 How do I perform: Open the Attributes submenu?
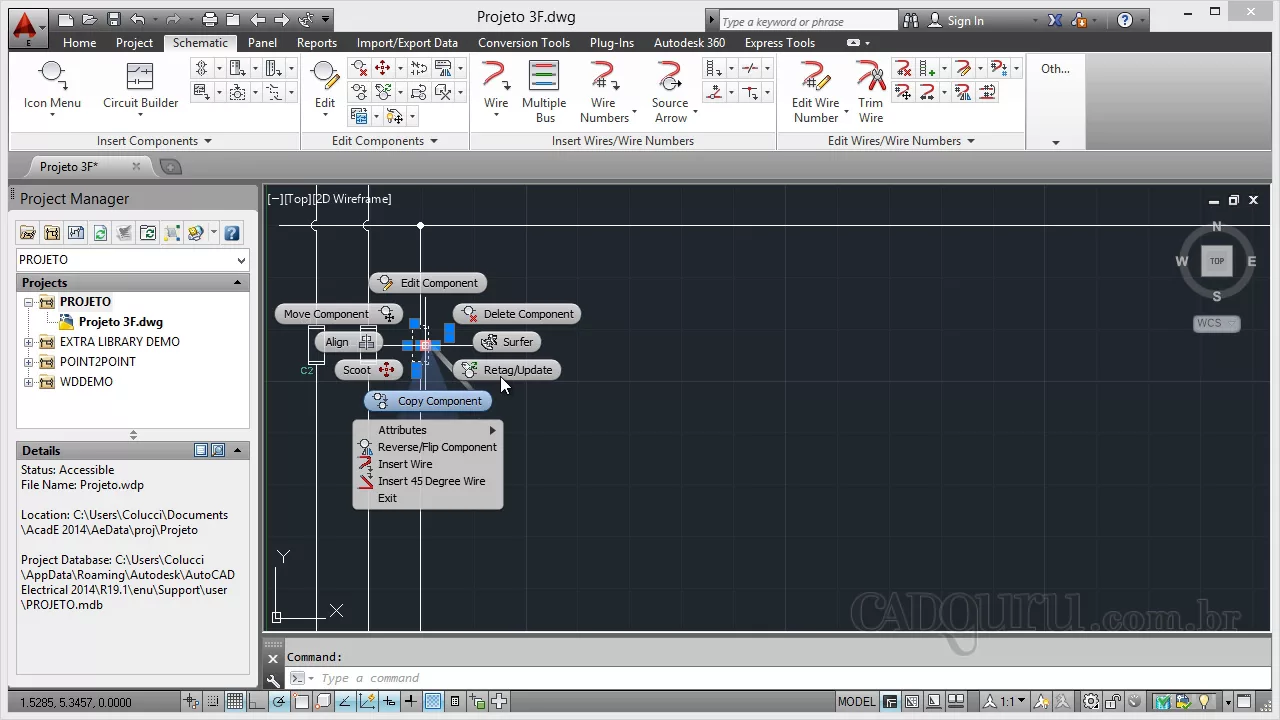pos(428,430)
